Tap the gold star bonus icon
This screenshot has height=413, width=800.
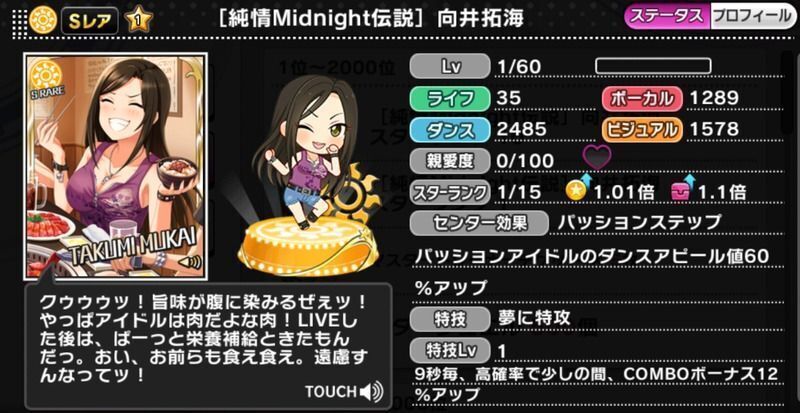(576, 190)
